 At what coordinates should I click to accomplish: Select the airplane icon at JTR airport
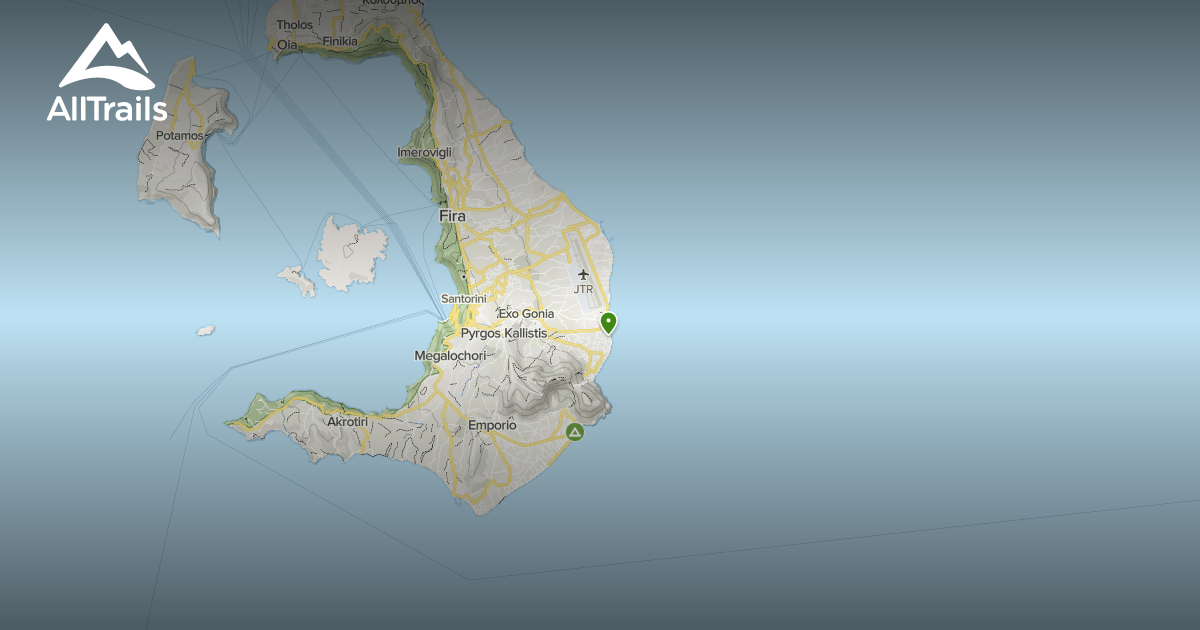pos(585,272)
